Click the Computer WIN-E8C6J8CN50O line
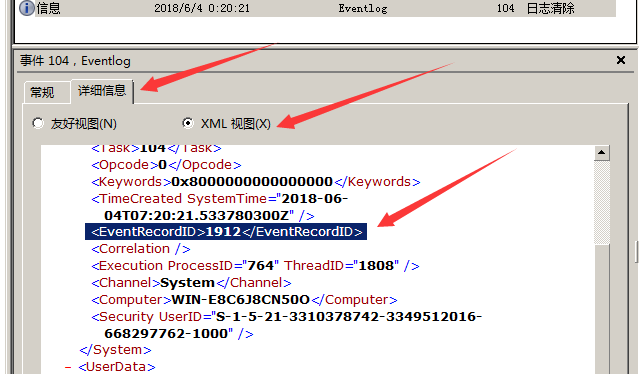Viewport: 639px width, 374px height. (x=244, y=300)
